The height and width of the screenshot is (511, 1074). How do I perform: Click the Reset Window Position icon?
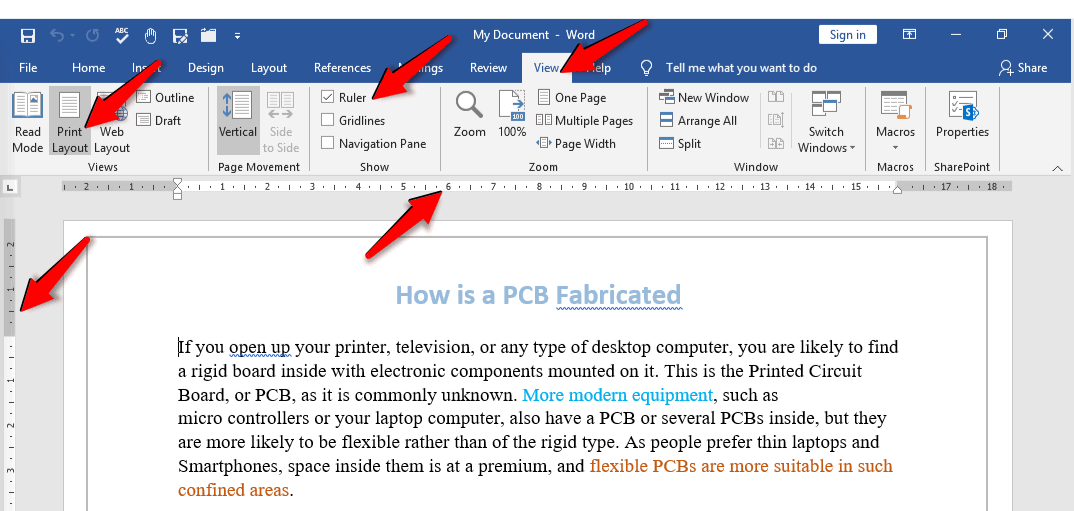(776, 143)
